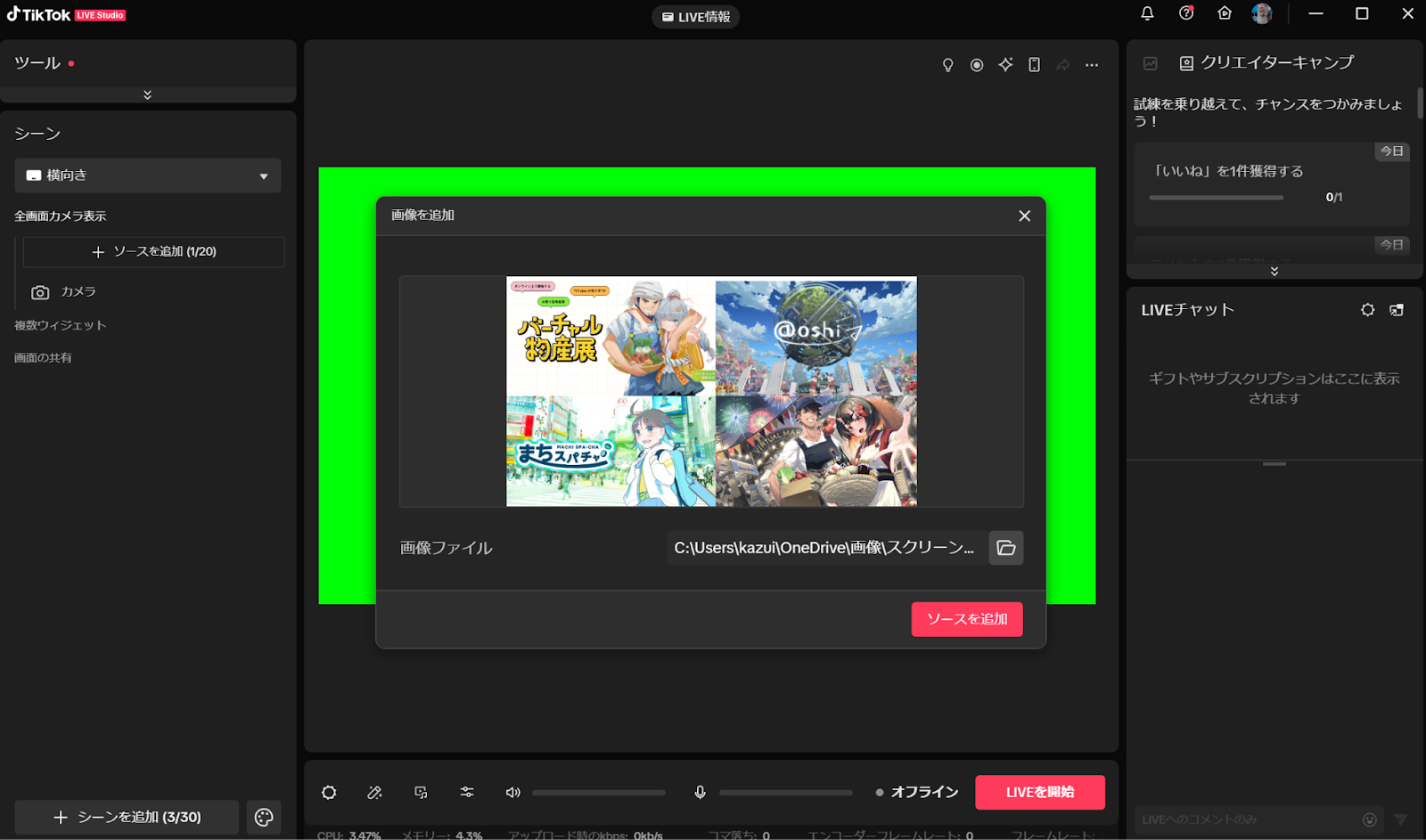Expand the ツール panel chevron

[x=148, y=94]
